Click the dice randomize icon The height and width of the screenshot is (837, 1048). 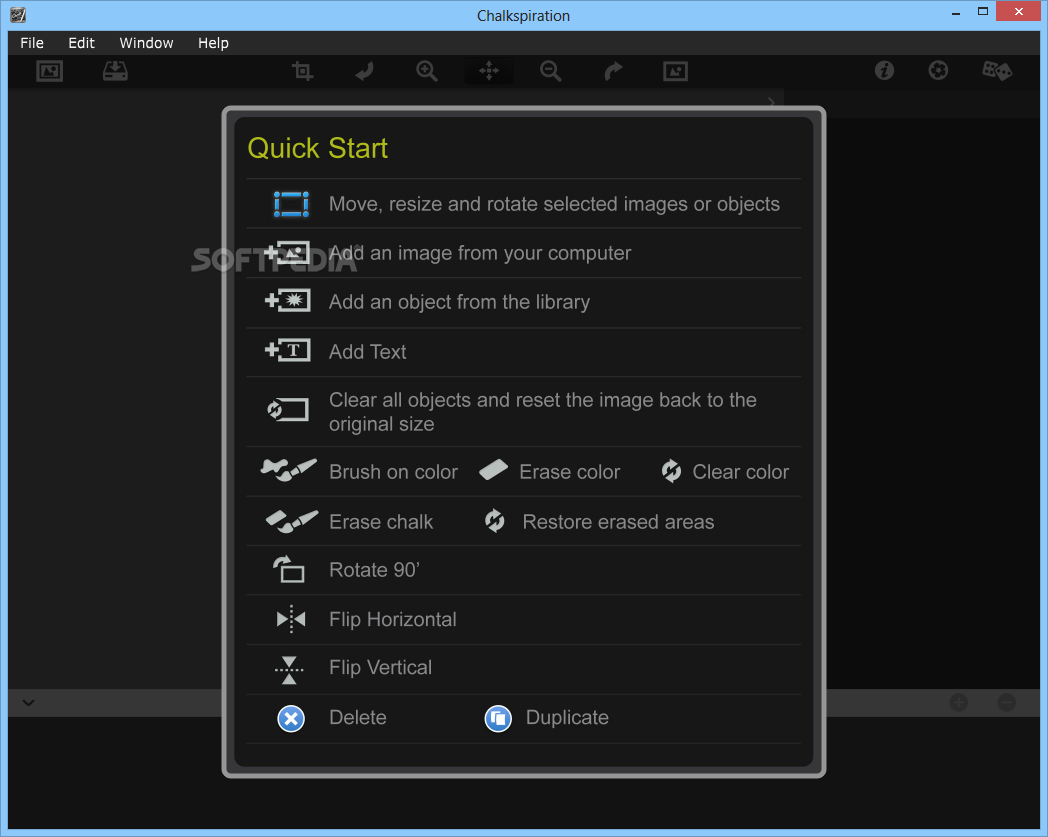point(997,70)
